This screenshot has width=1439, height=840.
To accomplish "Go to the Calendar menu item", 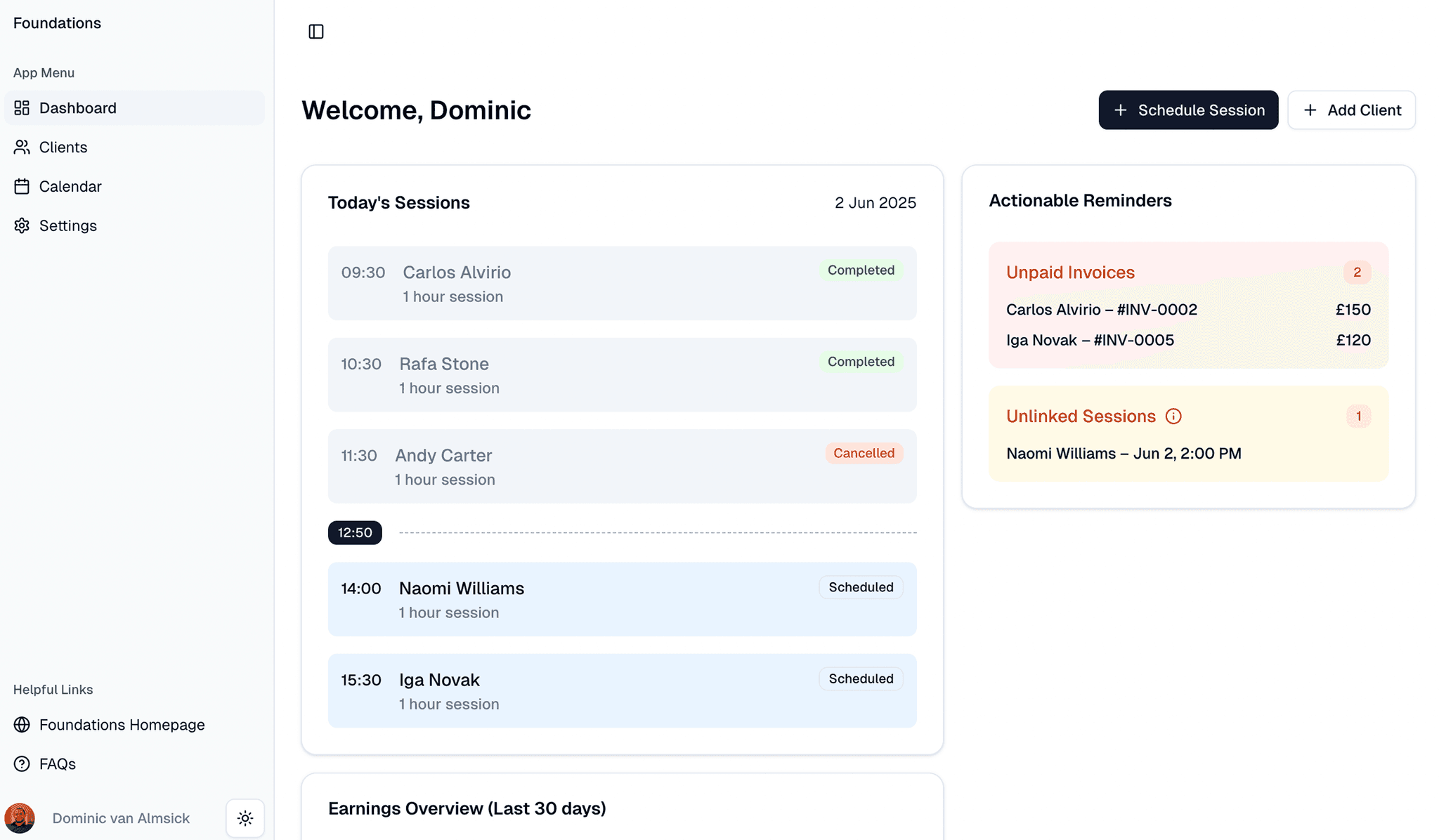I will click(70, 187).
